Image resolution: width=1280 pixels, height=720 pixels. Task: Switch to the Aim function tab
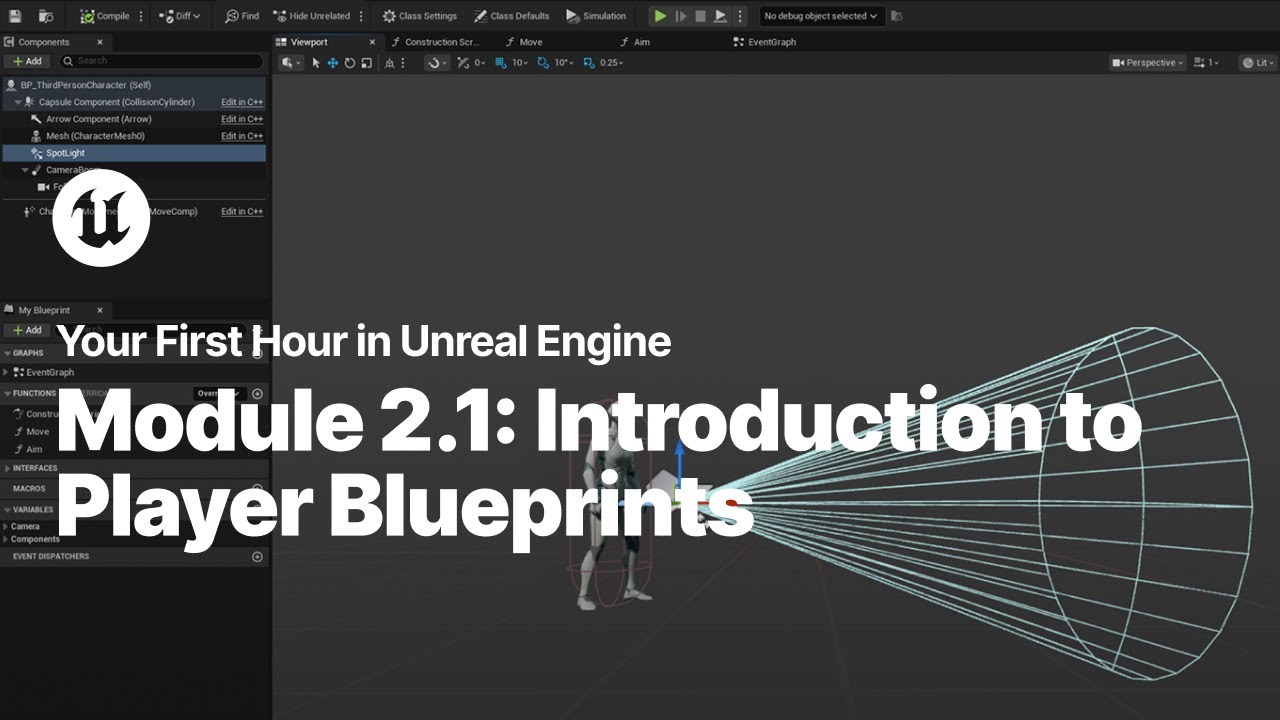pyautogui.click(x=634, y=42)
